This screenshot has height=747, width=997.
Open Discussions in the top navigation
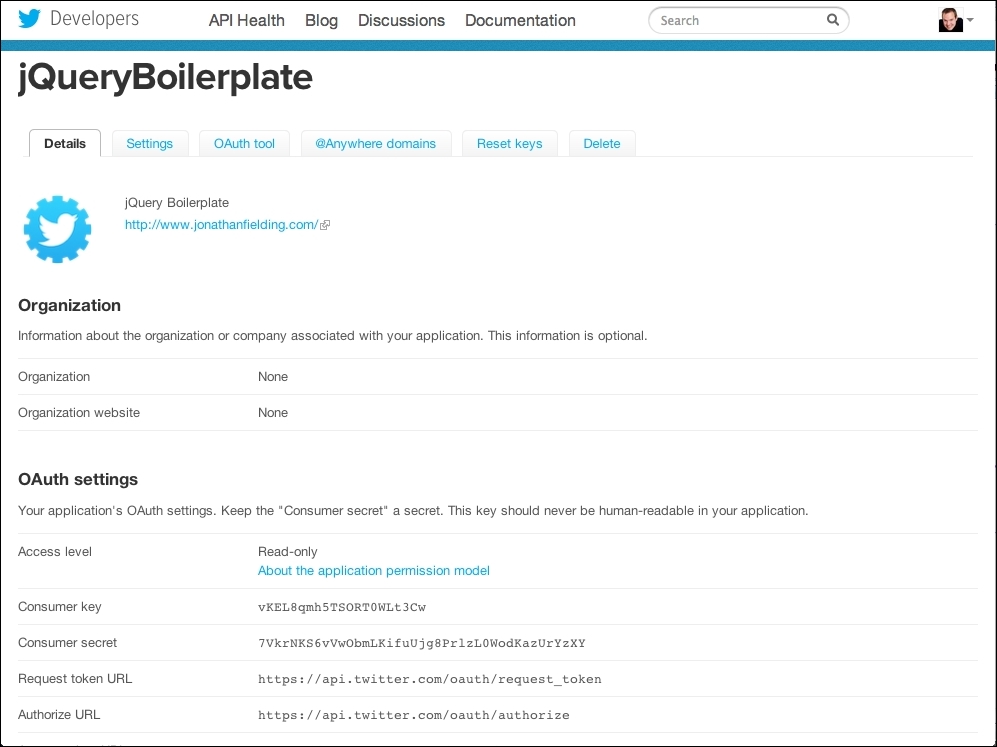(x=401, y=20)
